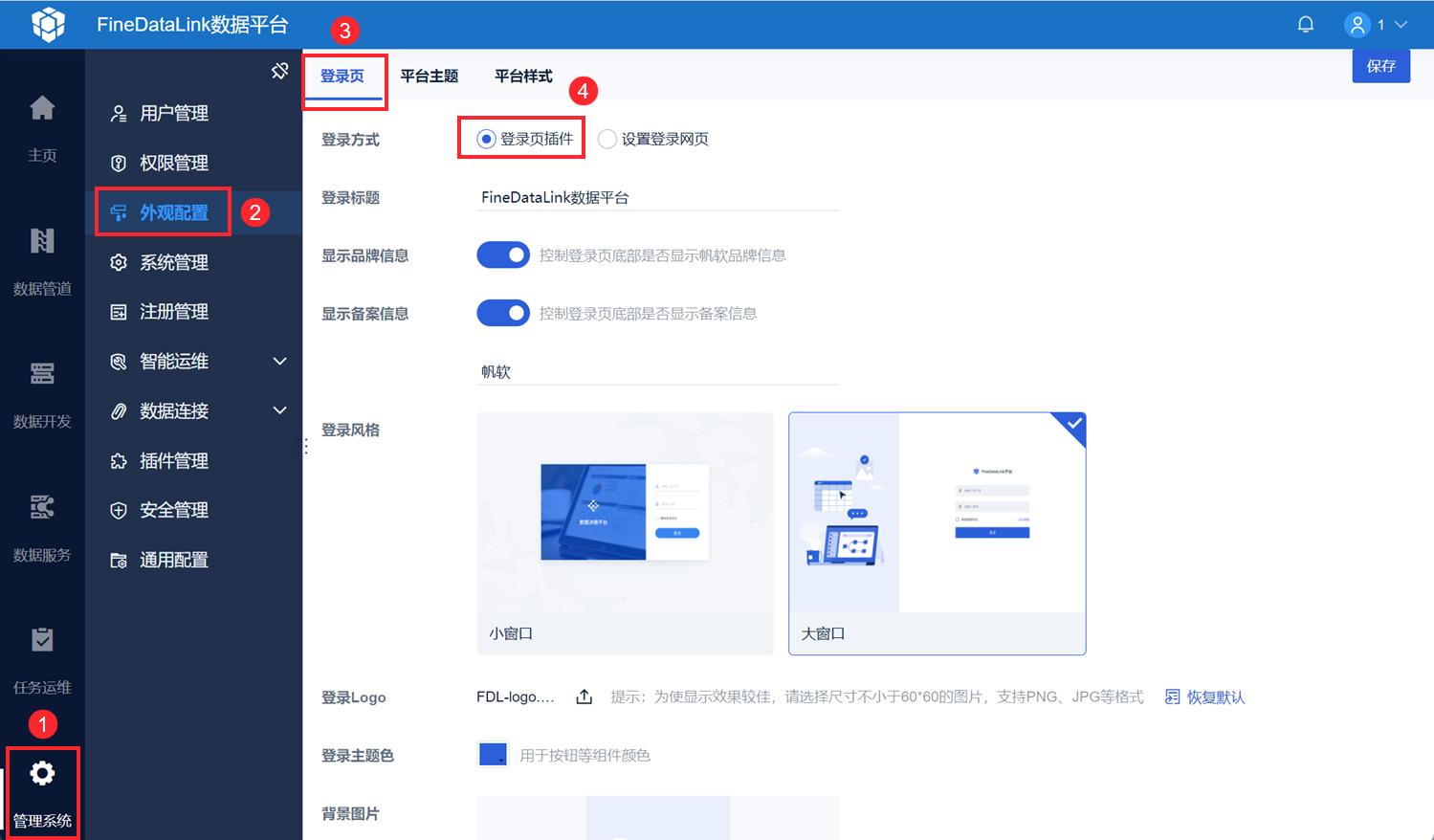This screenshot has height=840, width=1434.
Task: Click the FineDataLink logo icon
Action: pos(48,24)
